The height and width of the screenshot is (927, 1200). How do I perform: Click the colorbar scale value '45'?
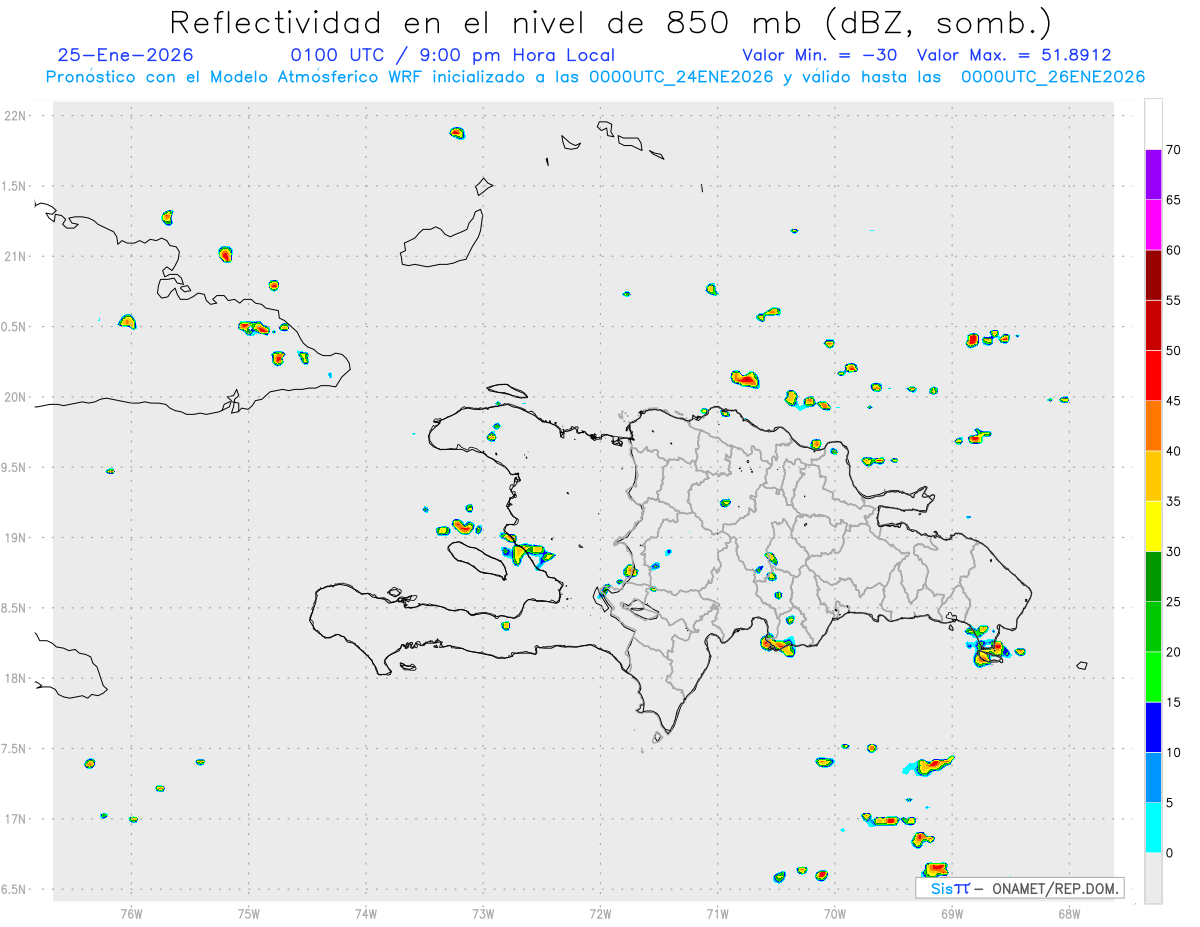click(1174, 401)
